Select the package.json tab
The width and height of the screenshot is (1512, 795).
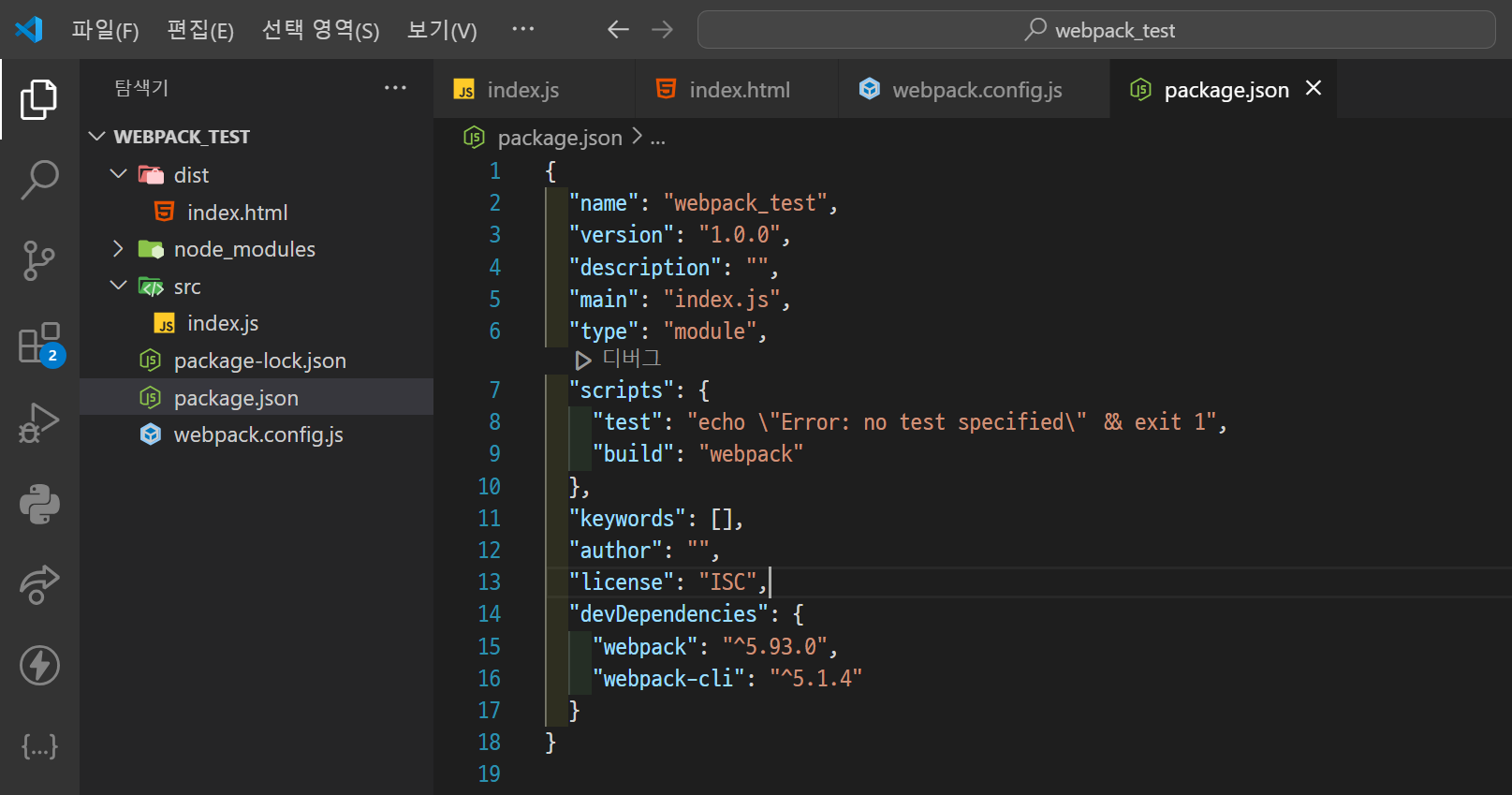pos(1226,90)
